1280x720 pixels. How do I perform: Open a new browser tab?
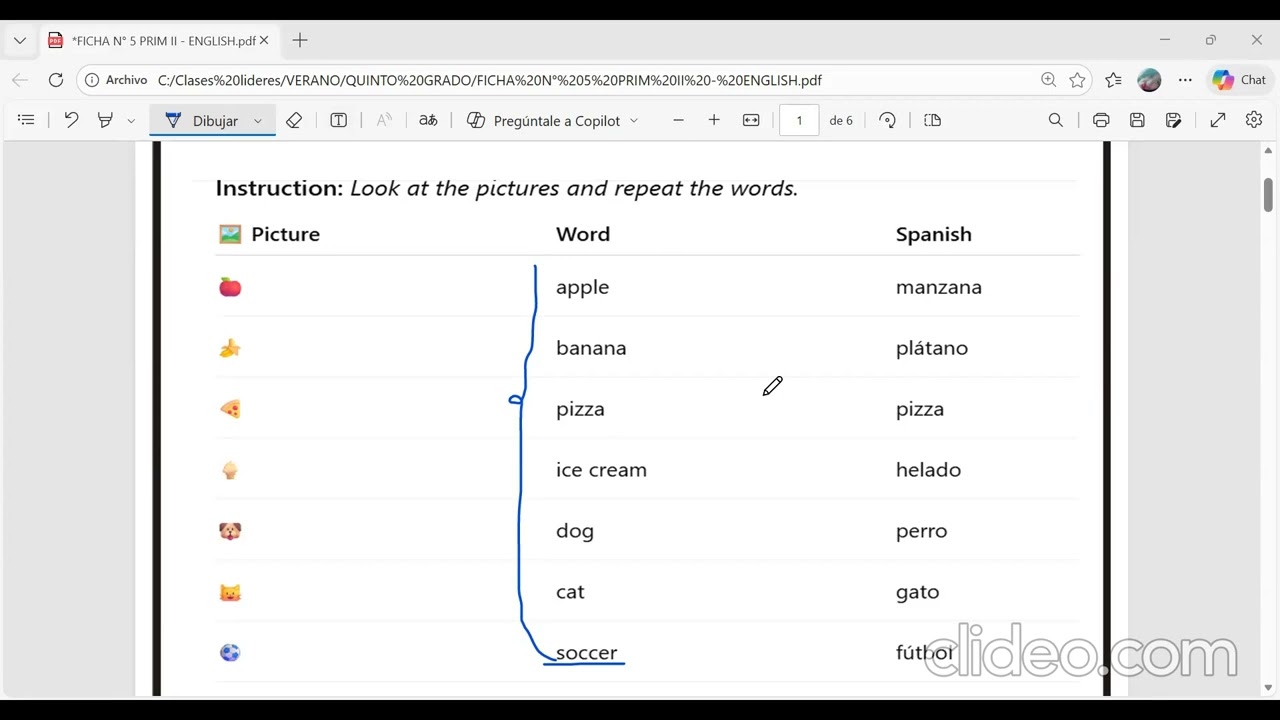point(300,41)
